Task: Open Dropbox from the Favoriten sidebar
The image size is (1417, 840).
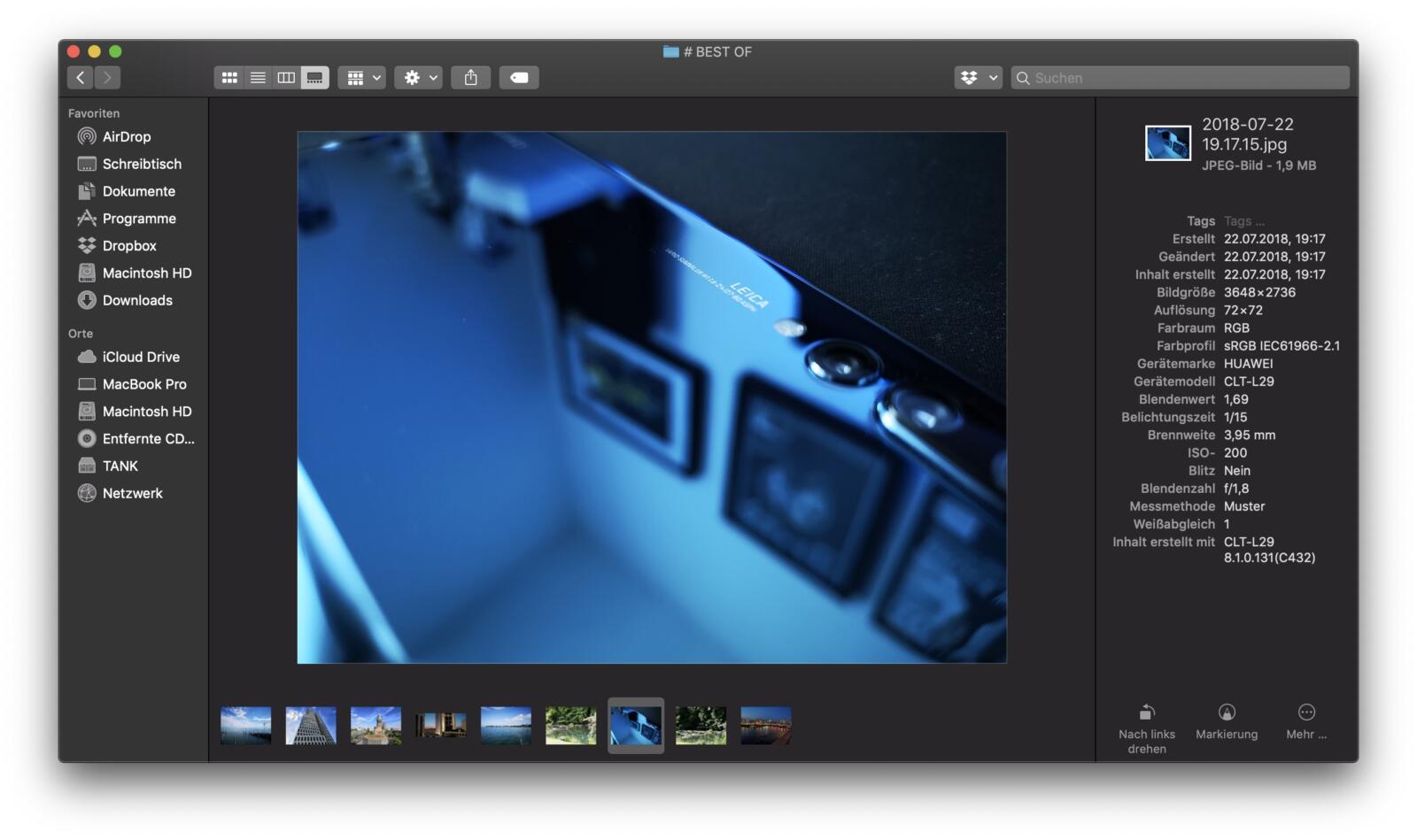Action: [x=128, y=245]
